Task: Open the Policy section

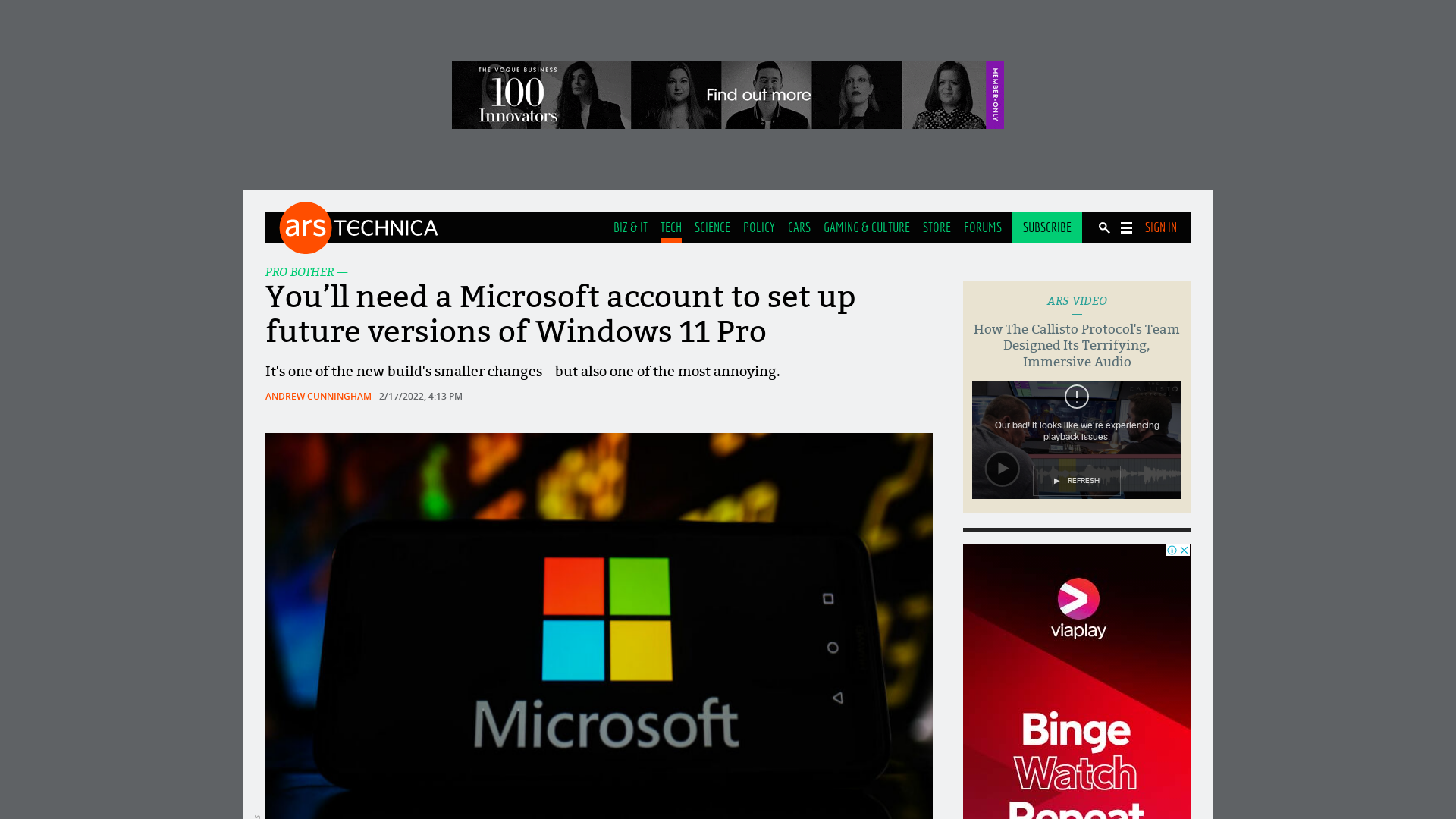Action: click(x=758, y=227)
